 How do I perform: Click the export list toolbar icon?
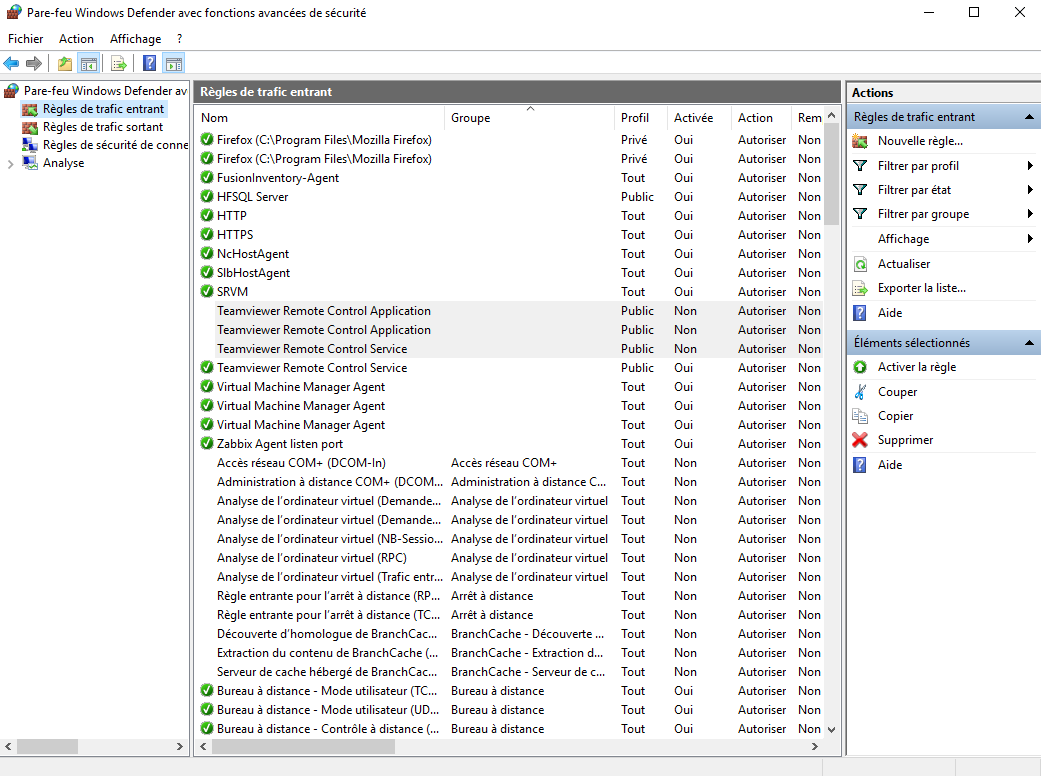click(119, 64)
